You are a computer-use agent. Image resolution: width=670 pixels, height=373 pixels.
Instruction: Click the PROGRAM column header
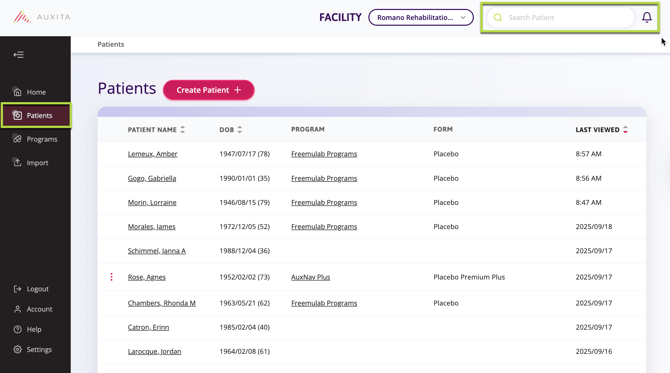coord(308,129)
